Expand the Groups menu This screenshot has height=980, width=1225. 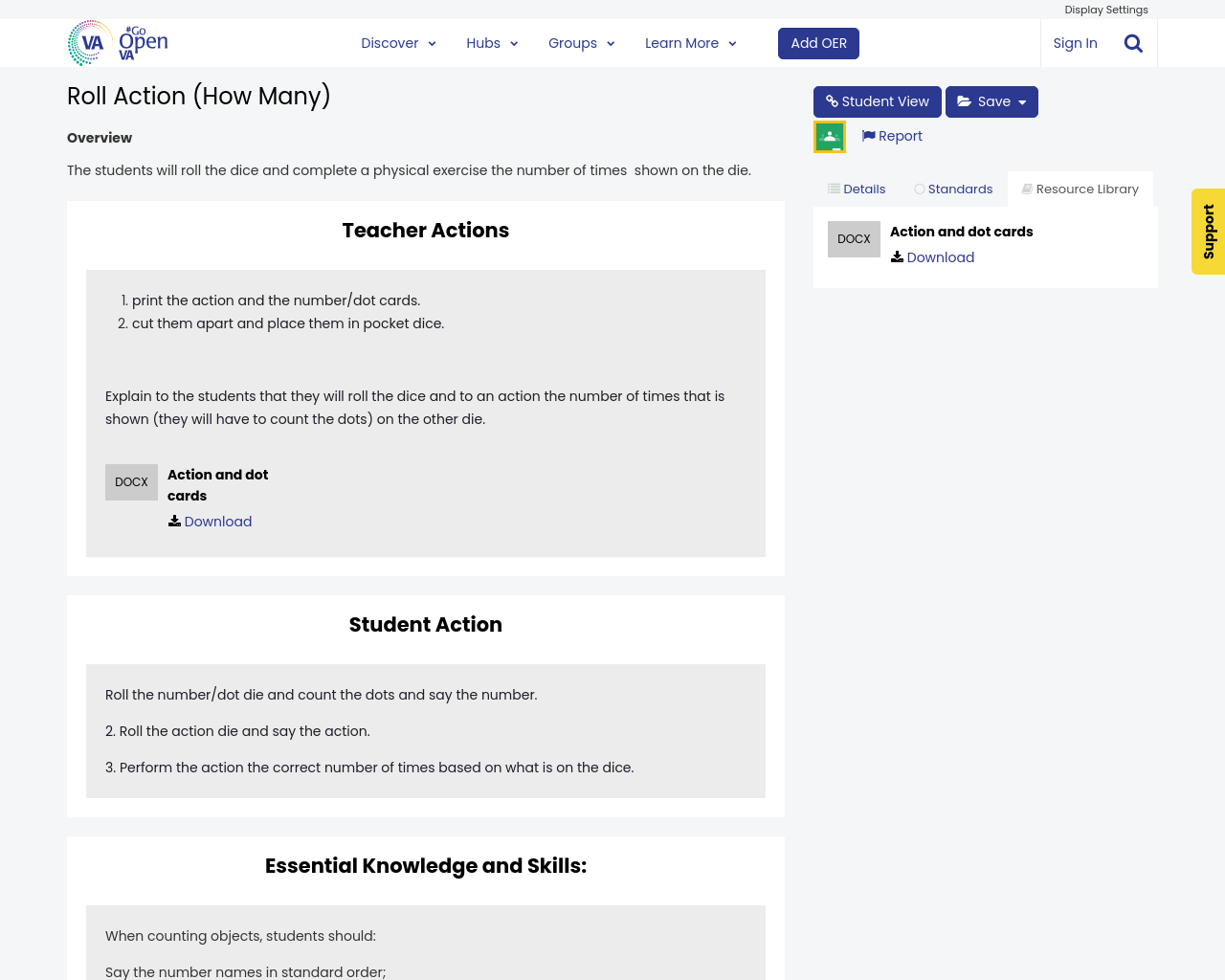(x=581, y=43)
